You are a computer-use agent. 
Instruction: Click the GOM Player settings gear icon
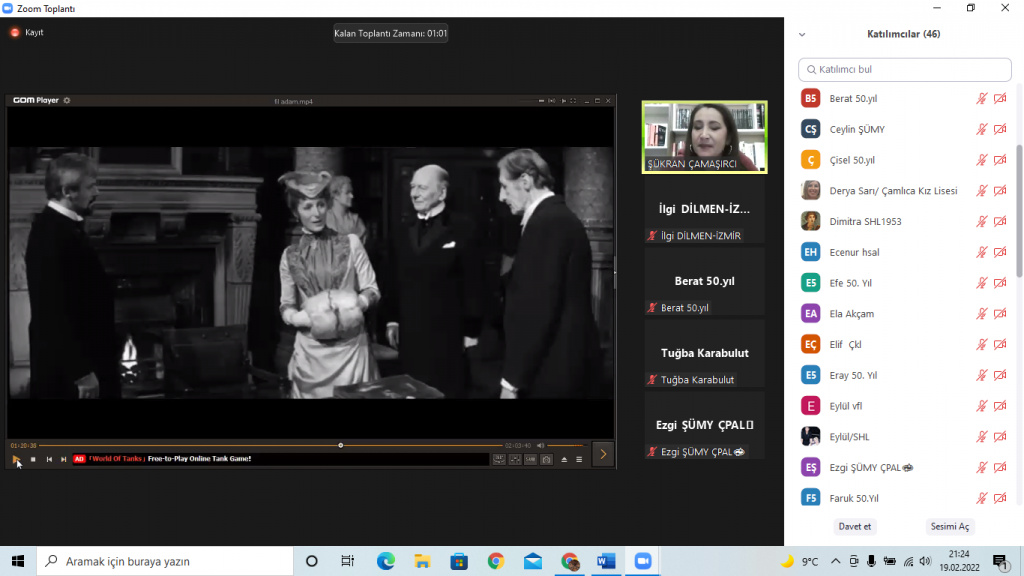67,100
